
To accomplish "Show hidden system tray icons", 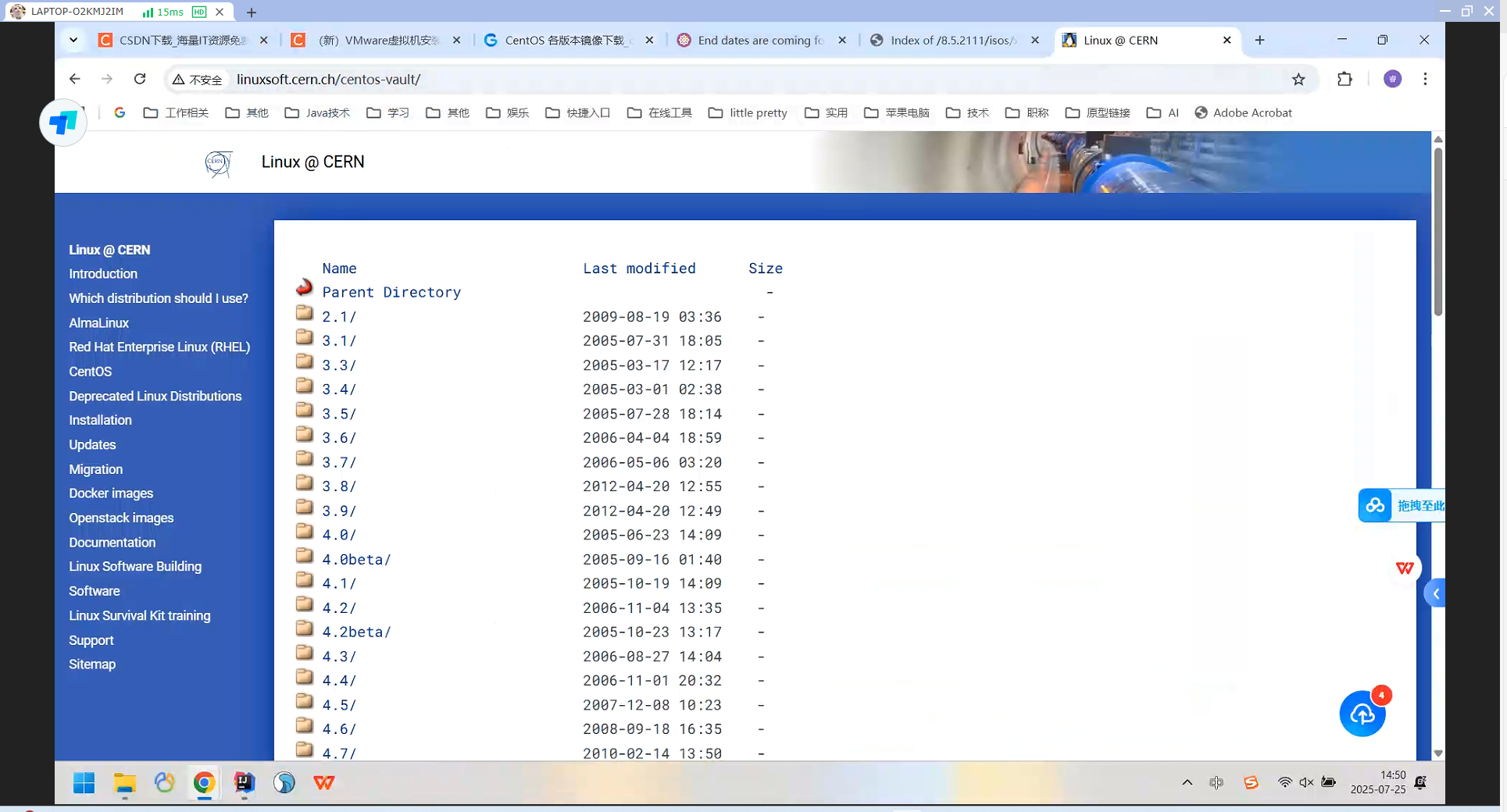I will pos(1187,782).
